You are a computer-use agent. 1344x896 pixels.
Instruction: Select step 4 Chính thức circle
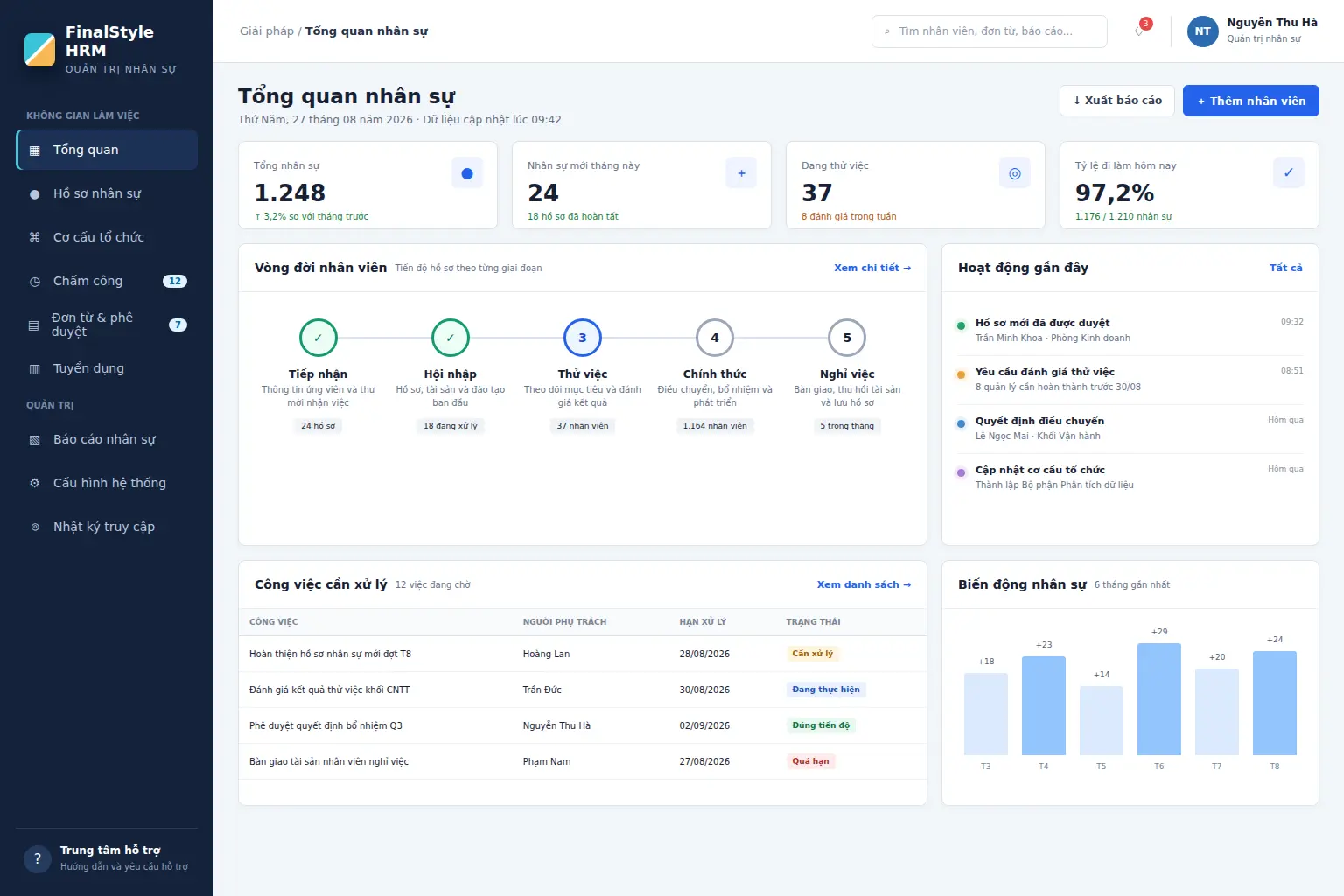click(x=715, y=338)
